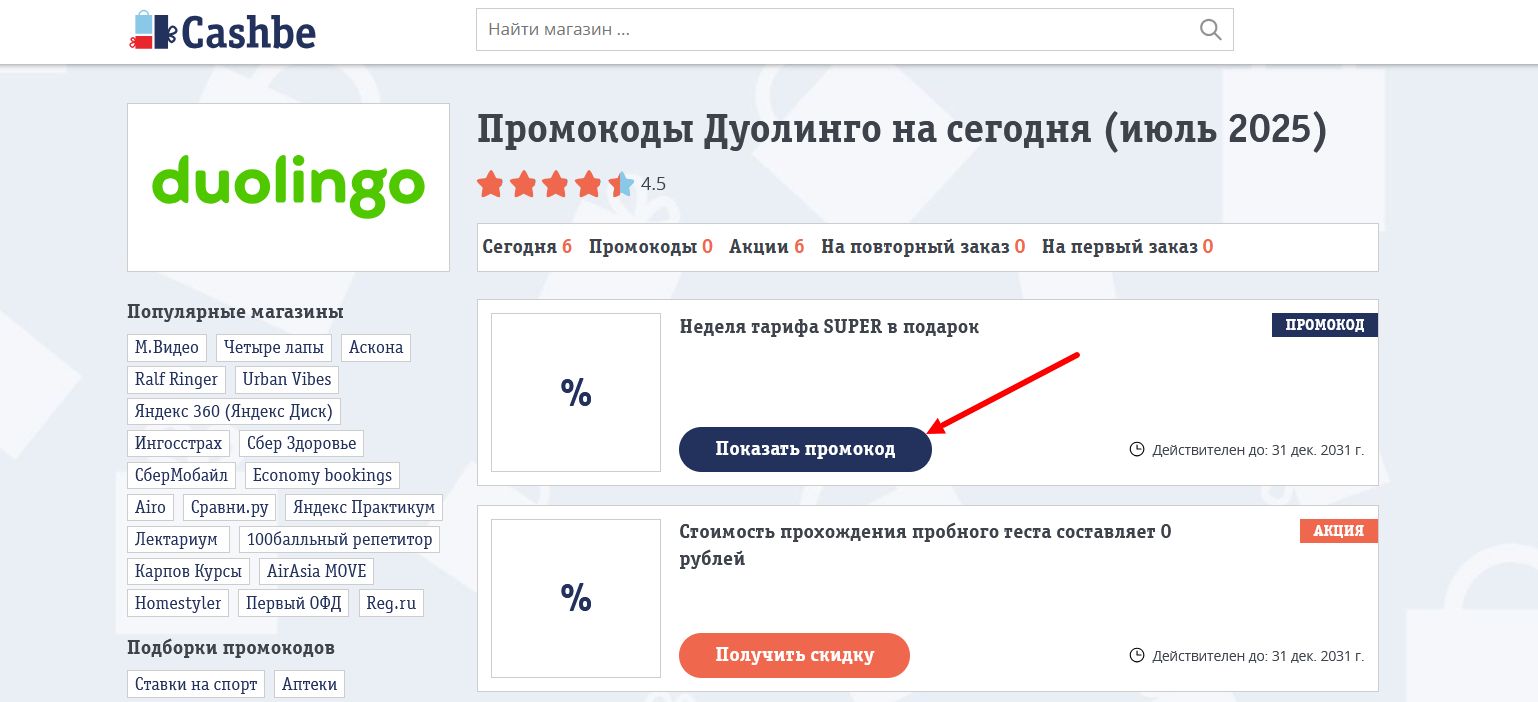Image resolution: width=1538 pixels, height=702 pixels.
Task: Open the «Яндекс Практикум» store link
Action: coord(364,508)
